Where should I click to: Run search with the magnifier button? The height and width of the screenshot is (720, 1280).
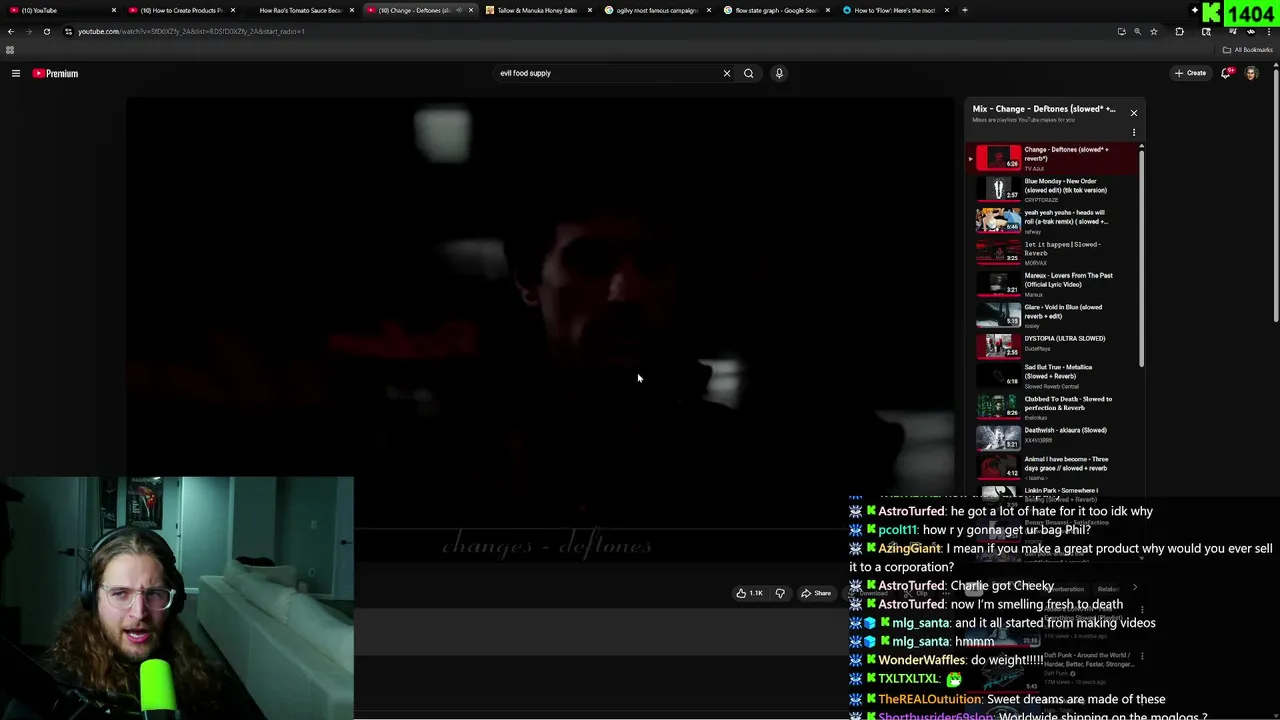[748, 73]
